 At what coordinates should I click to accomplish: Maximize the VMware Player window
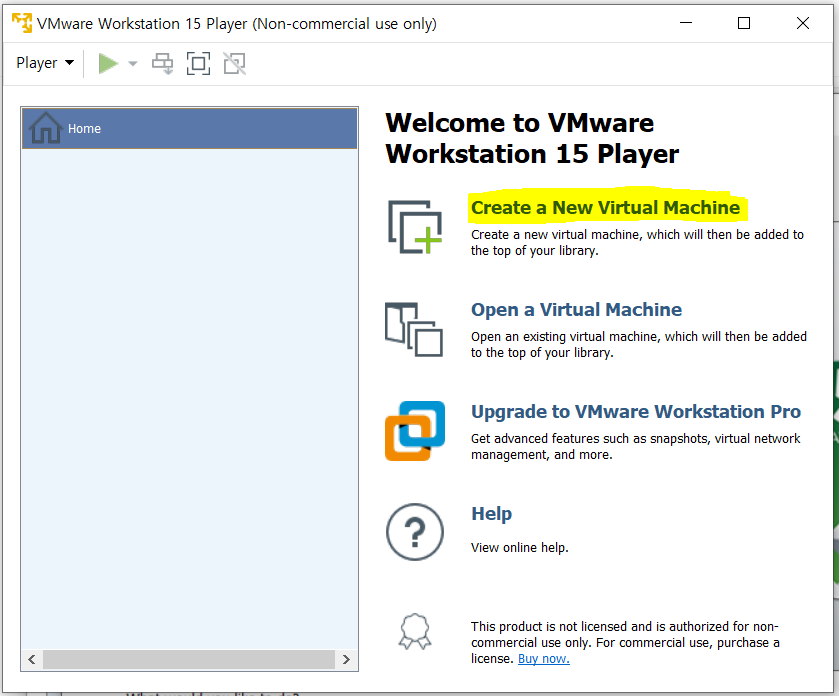click(x=744, y=23)
